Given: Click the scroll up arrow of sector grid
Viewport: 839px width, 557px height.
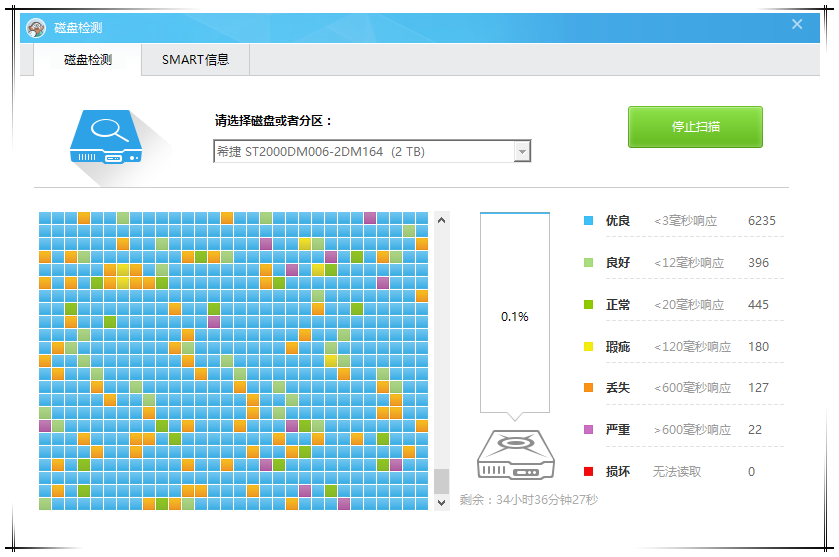Looking at the screenshot, I should tap(442, 219).
